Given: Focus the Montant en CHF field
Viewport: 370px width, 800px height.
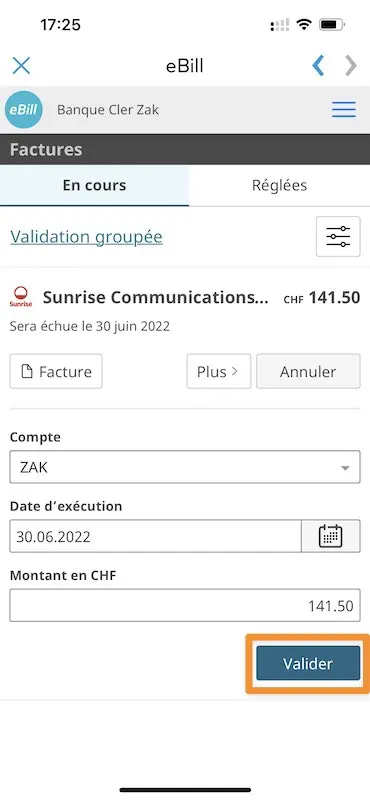Looking at the screenshot, I should (185, 606).
